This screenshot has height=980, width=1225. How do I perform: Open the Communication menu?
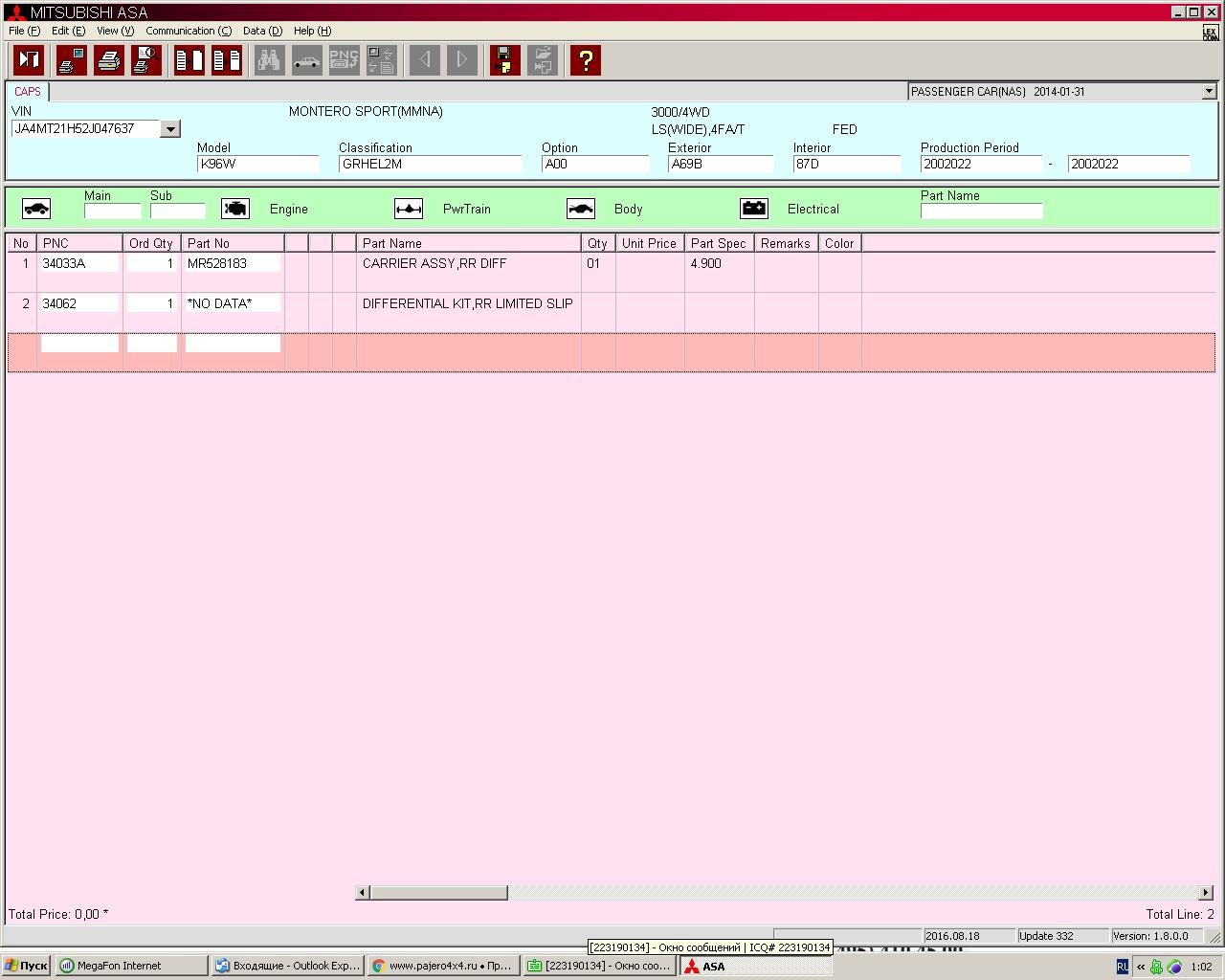coord(188,31)
